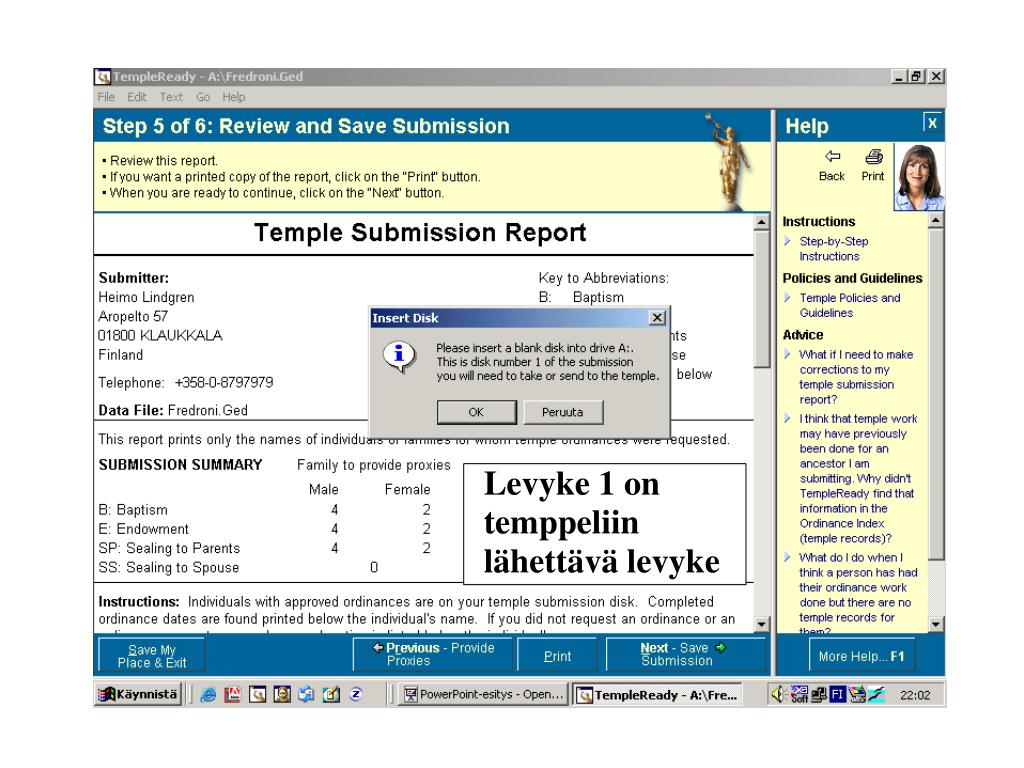Open 'What if I need to make corrections' advice
This screenshot has height=768, width=1024.
[x=856, y=377]
